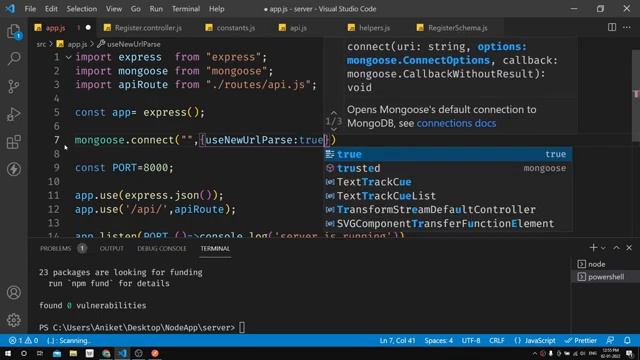The height and width of the screenshot is (360, 640).
Task: Switch to the Register.controller.js tab
Action: pos(148,28)
